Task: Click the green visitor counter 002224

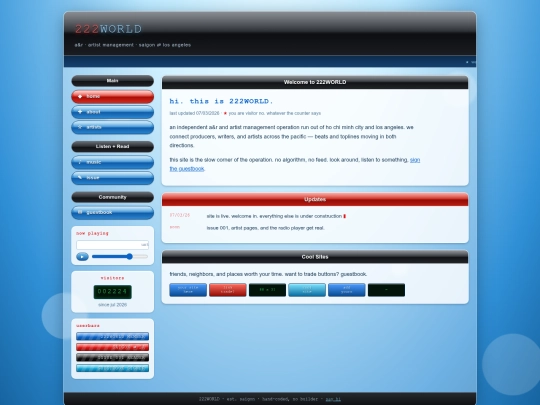Action: (x=113, y=292)
